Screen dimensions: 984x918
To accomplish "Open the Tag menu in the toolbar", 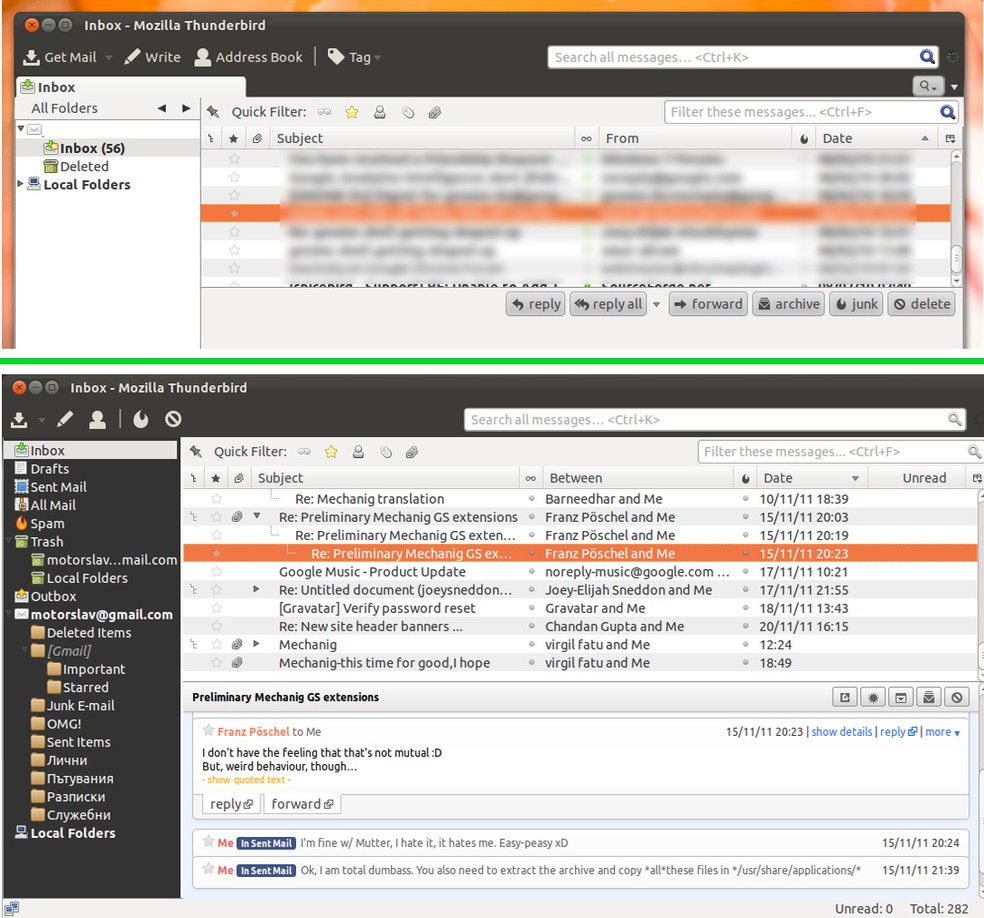I will click(x=354, y=57).
